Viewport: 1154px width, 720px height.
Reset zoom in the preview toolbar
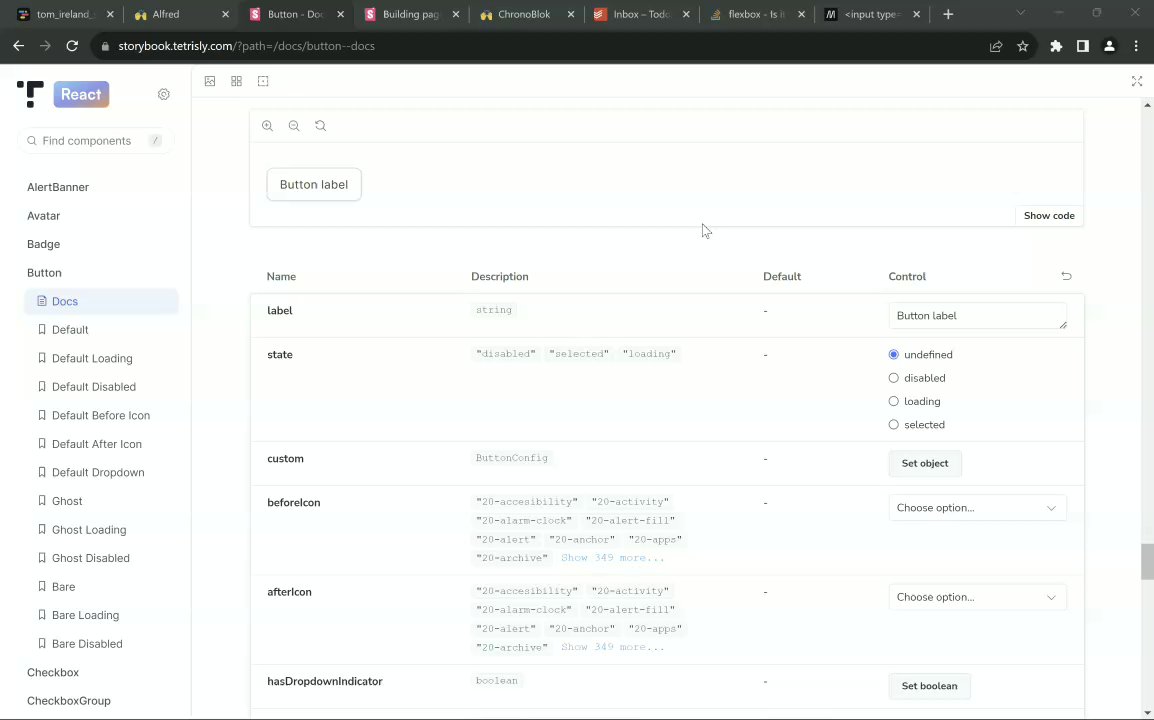(x=321, y=126)
